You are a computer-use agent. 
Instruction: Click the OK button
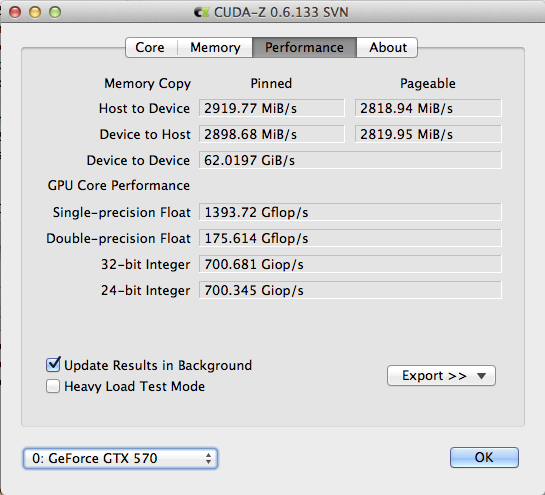(484, 457)
